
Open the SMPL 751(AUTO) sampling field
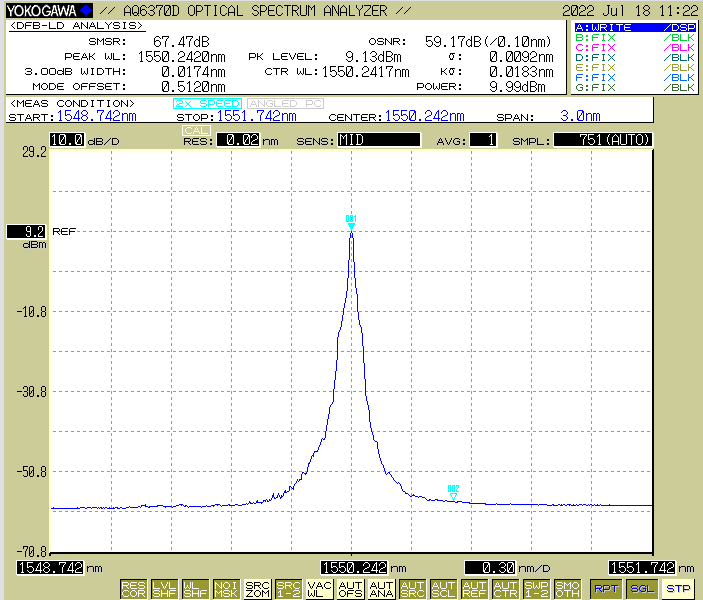click(x=603, y=140)
